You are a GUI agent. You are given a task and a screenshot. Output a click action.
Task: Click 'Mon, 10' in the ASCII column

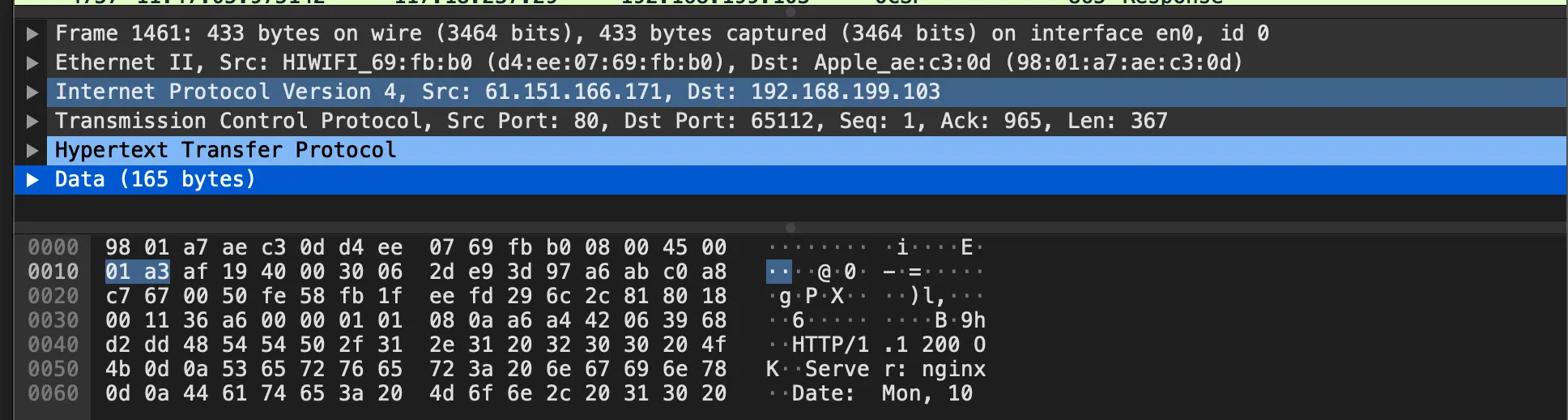click(927, 393)
